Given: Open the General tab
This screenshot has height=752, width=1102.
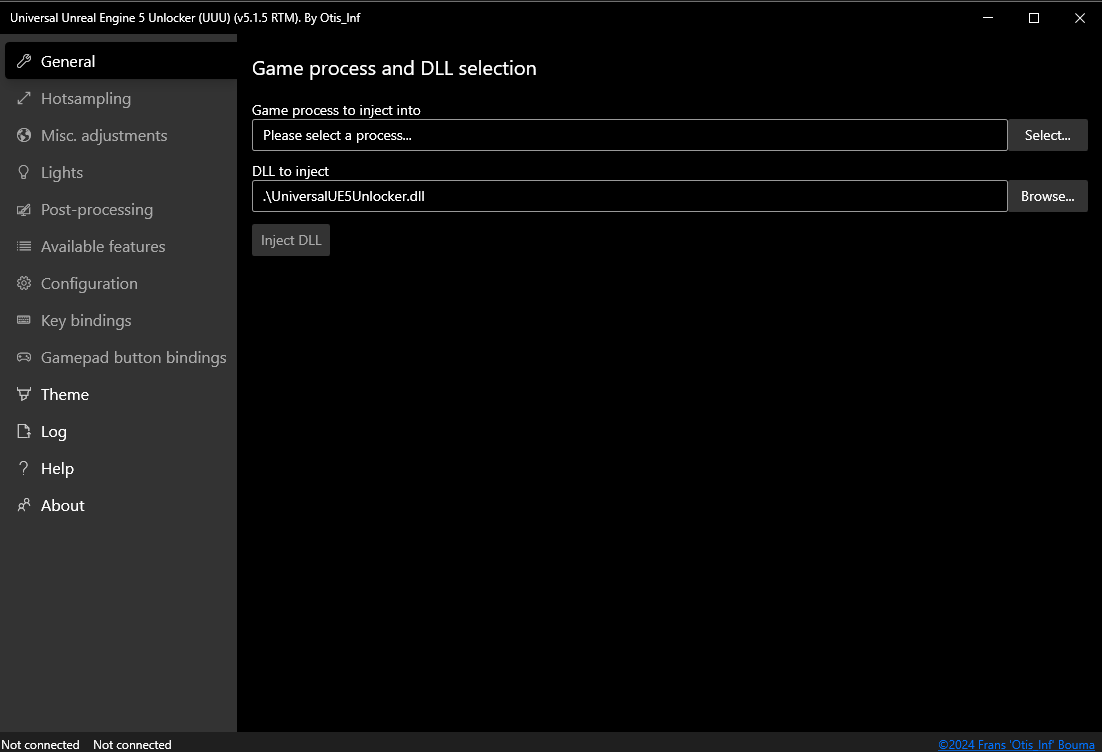Looking at the screenshot, I should coord(121,61).
